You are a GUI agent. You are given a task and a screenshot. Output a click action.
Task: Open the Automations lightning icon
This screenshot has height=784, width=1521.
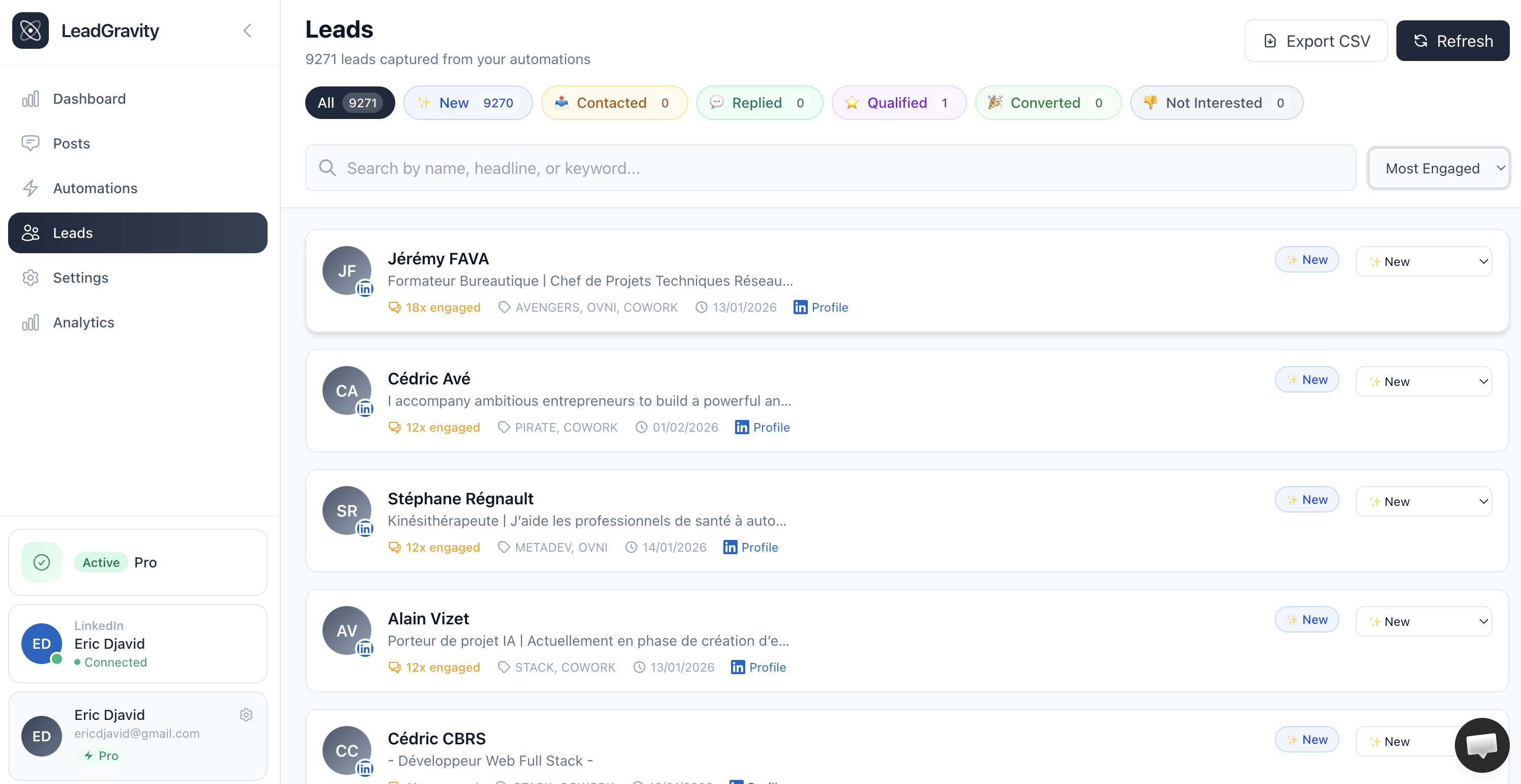tap(31, 188)
